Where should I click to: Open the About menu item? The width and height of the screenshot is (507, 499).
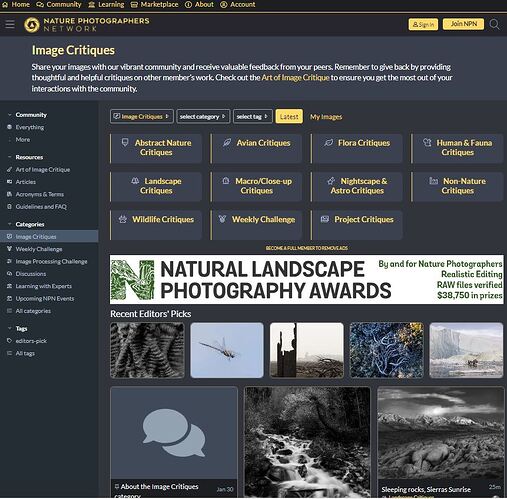[x=199, y=5]
